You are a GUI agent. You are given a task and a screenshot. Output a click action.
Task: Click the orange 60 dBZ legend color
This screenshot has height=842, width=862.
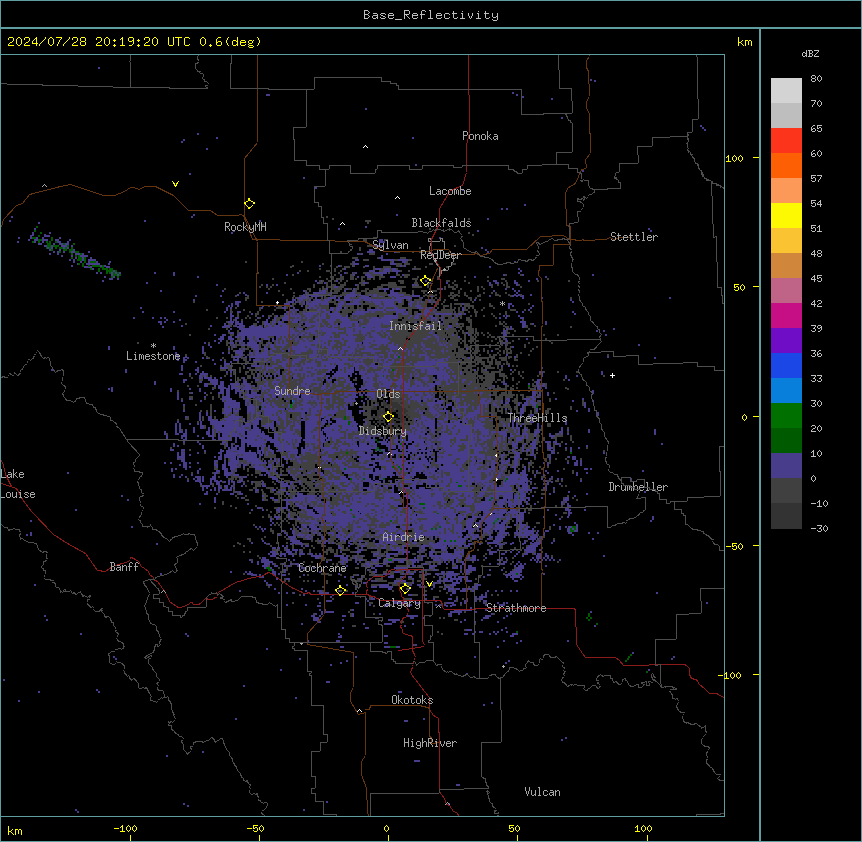tap(786, 165)
